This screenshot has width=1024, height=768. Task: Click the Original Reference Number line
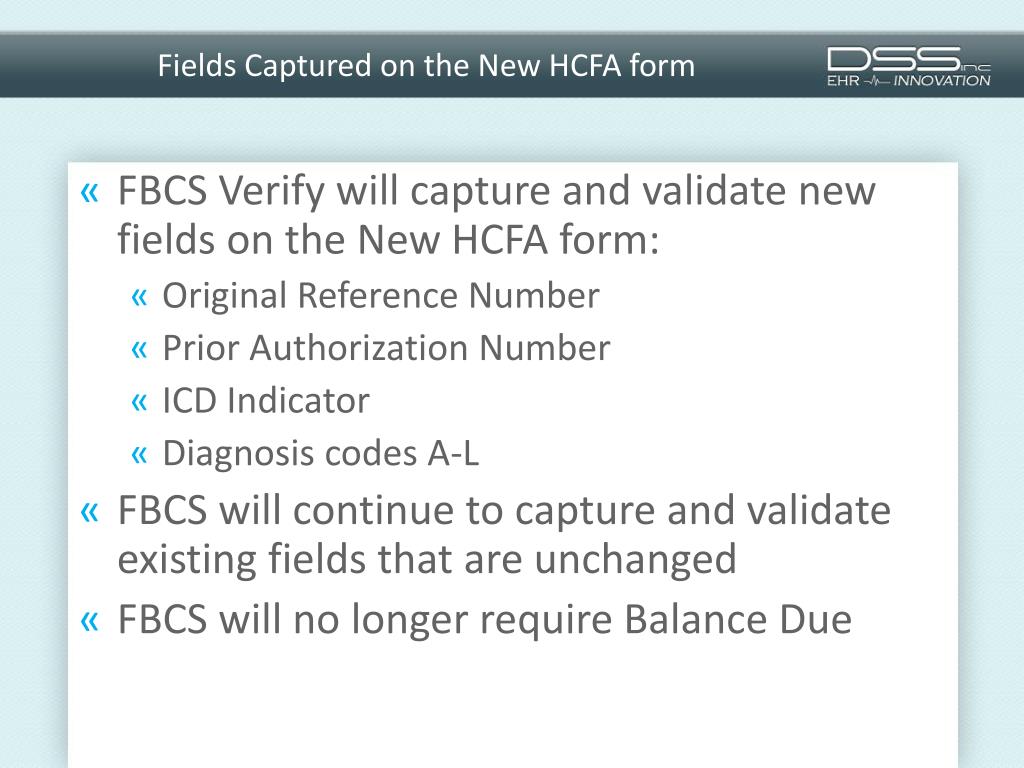(381, 295)
